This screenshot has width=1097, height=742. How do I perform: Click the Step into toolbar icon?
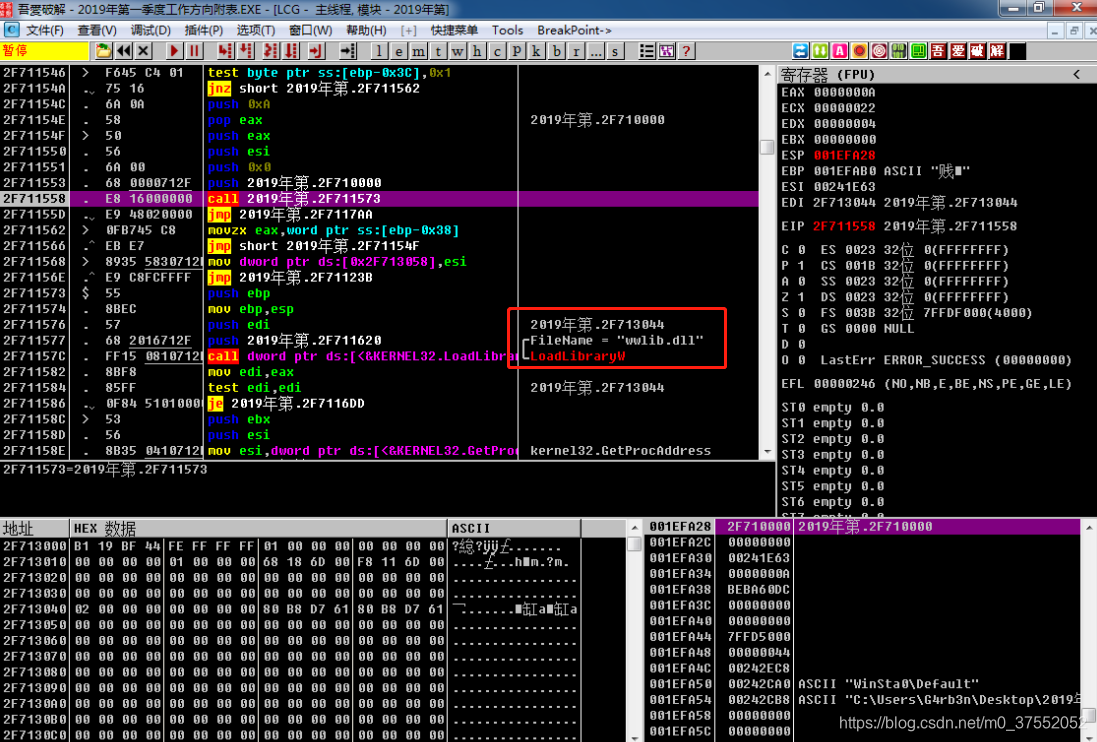tap(225, 51)
